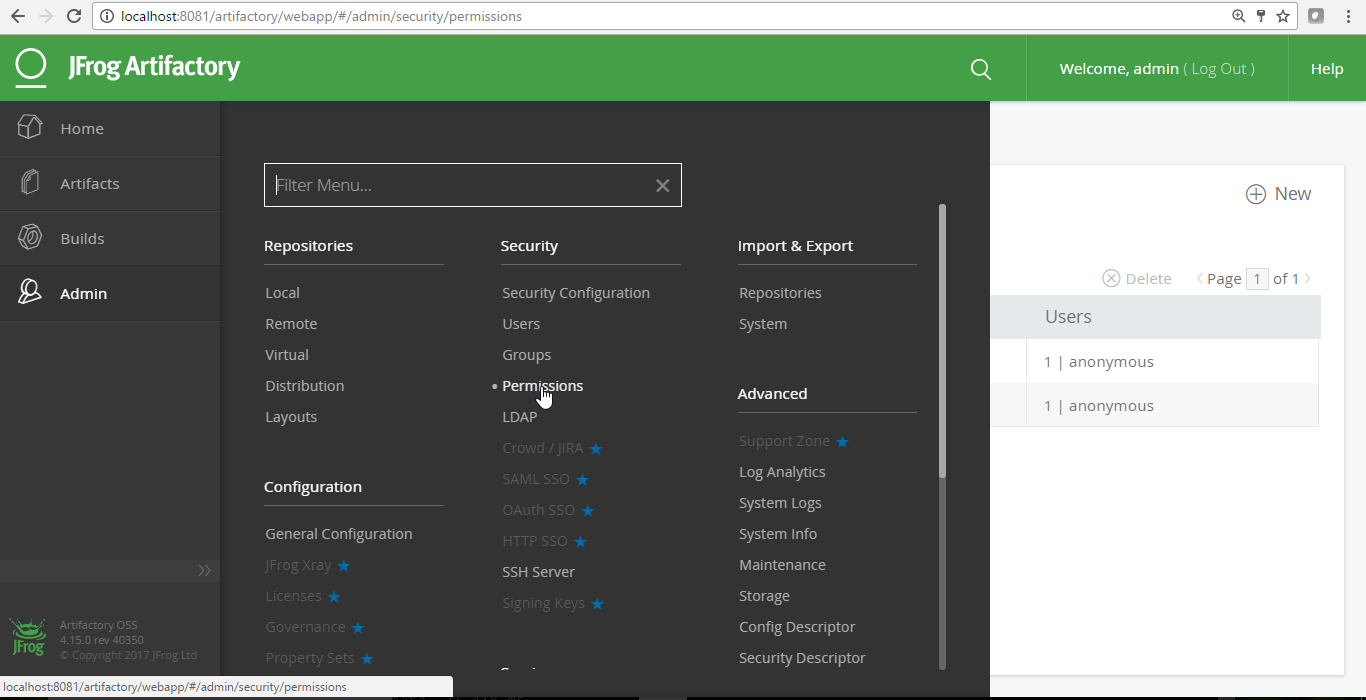
Task: Reload the page with the refresh icon
Action: point(74,16)
